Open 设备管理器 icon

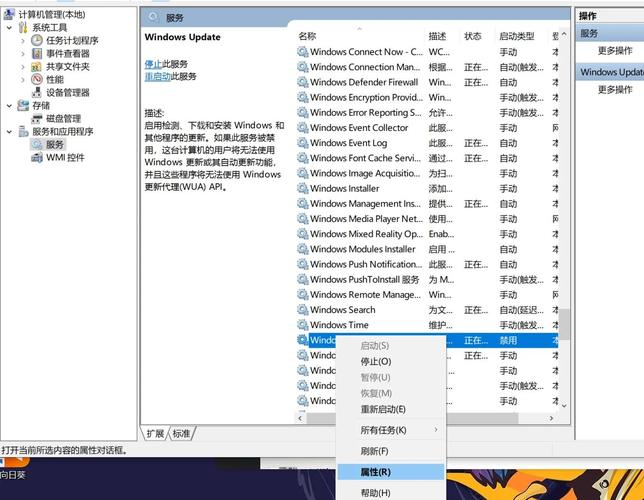(37, 92)
